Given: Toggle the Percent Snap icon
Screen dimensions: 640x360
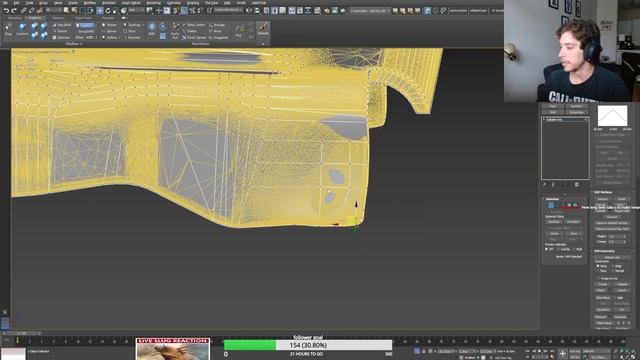Looking at the screenshot, I should [x=192, y=11].
